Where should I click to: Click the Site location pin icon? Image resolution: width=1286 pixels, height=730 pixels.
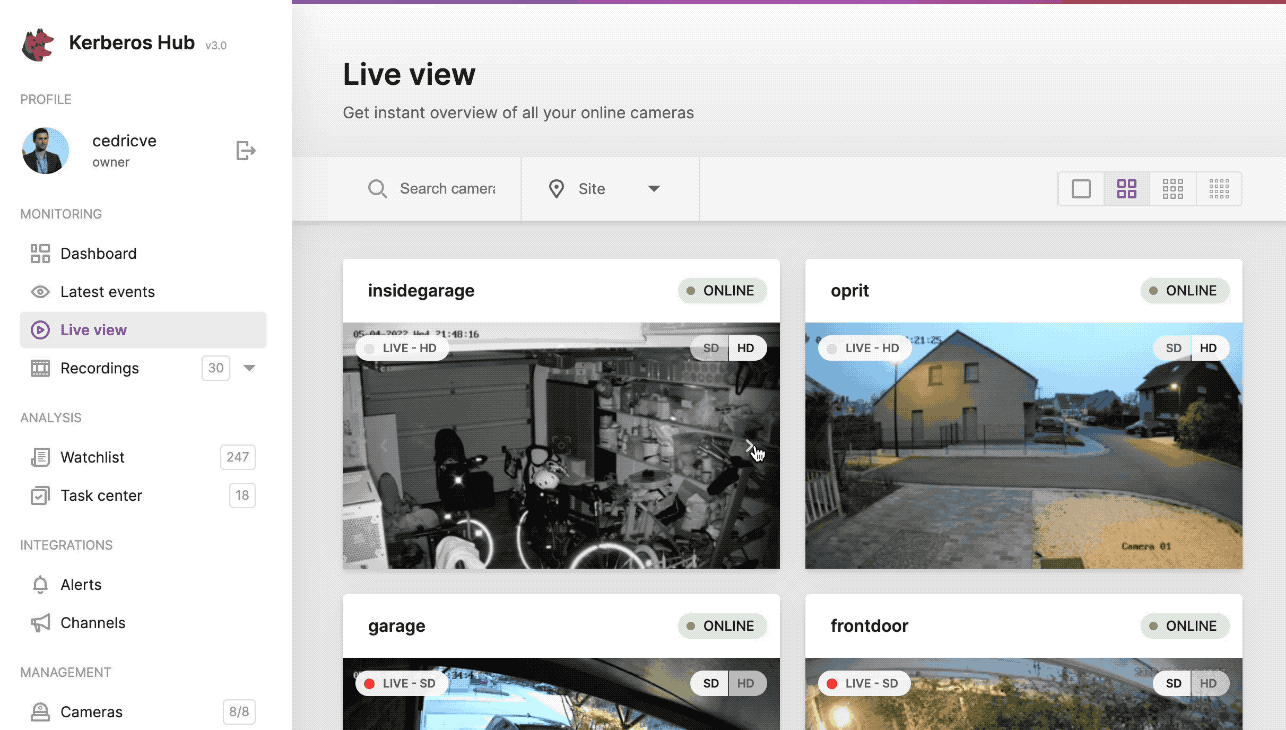557,189
